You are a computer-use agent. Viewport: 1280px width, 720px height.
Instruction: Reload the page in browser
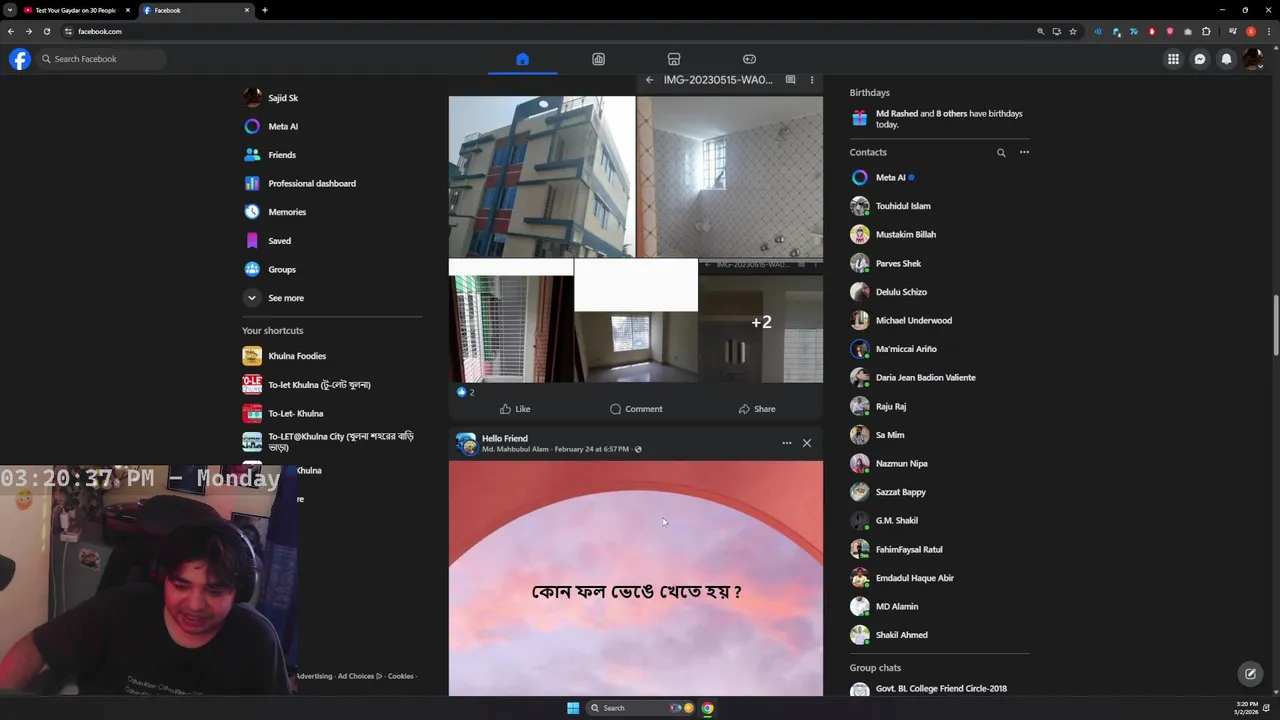(x=46, y=31)
